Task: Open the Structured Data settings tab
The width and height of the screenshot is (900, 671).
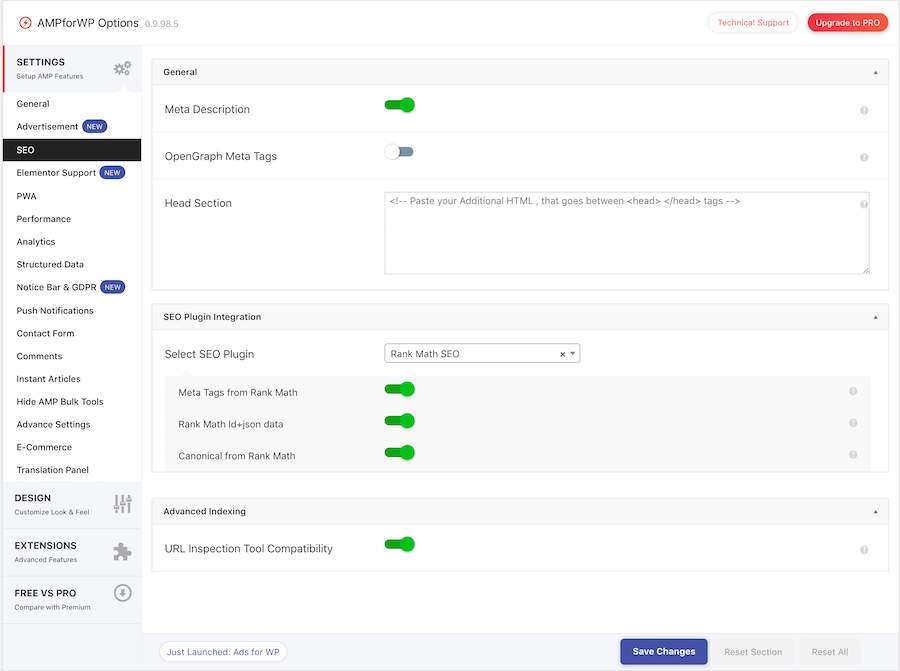Action: click(50, 265)
